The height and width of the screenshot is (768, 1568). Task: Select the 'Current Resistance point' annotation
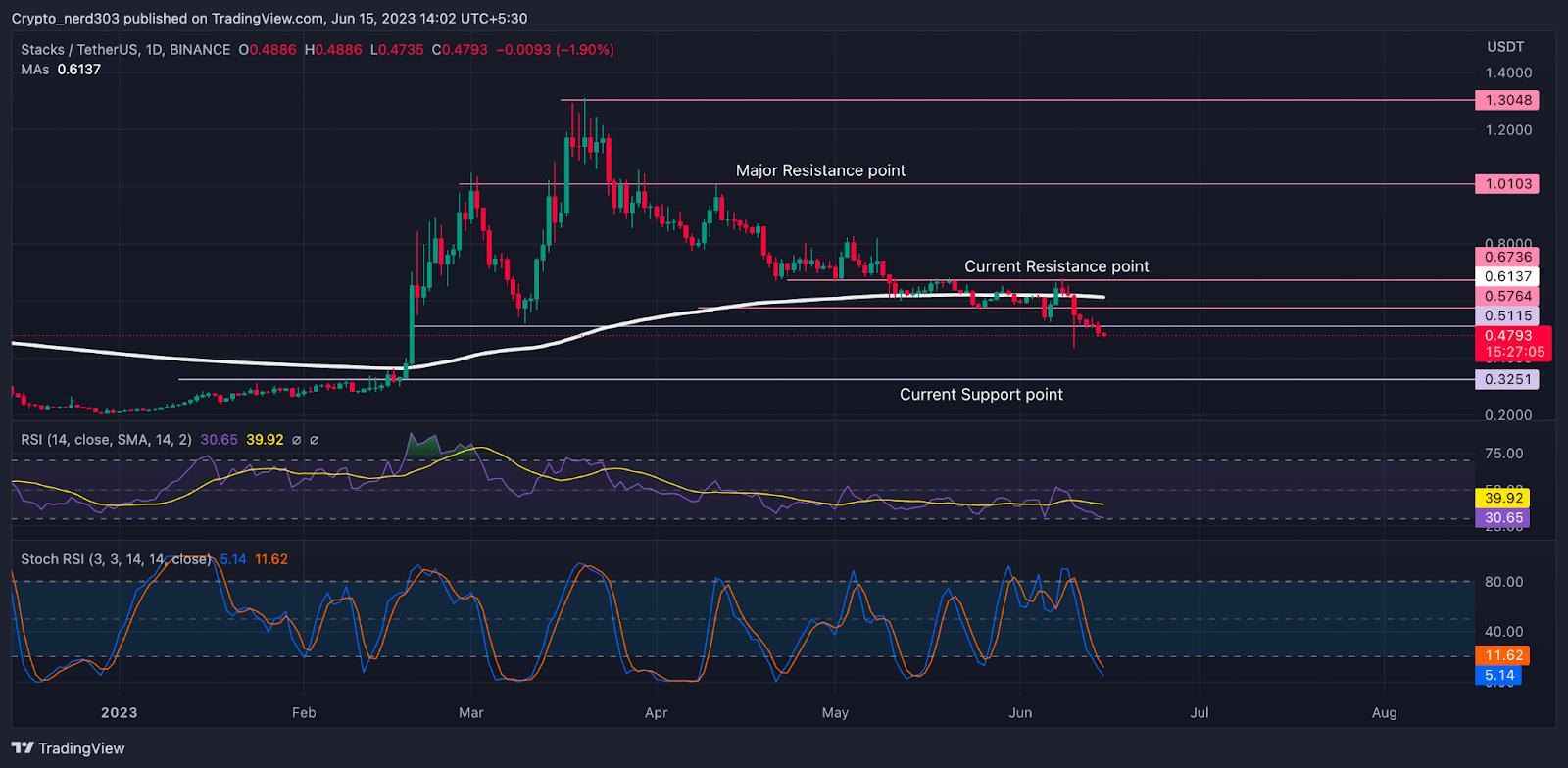tap(1056, 266)
